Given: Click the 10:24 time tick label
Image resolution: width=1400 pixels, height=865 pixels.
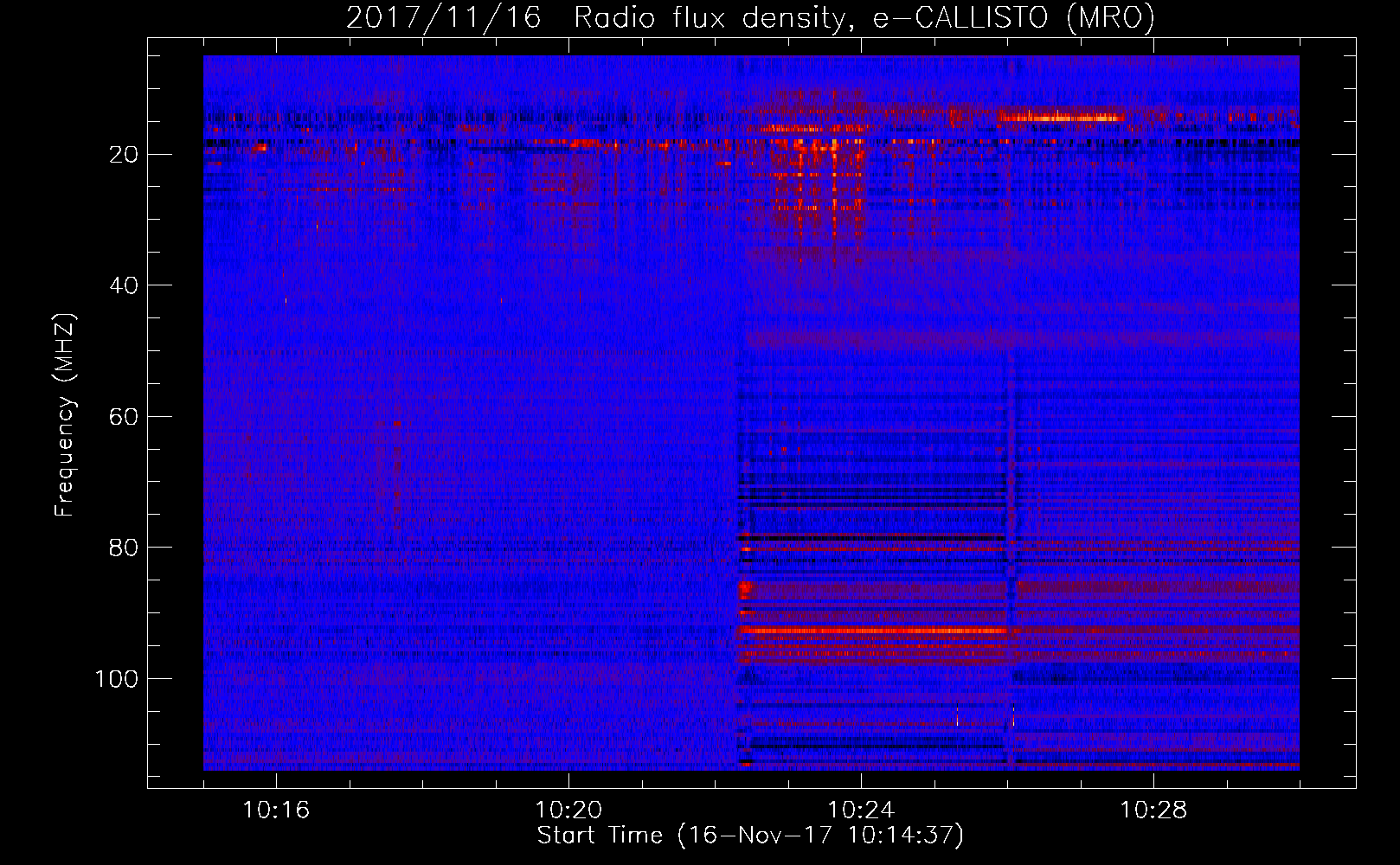Looking at the screenshot, I should [861, 811].
